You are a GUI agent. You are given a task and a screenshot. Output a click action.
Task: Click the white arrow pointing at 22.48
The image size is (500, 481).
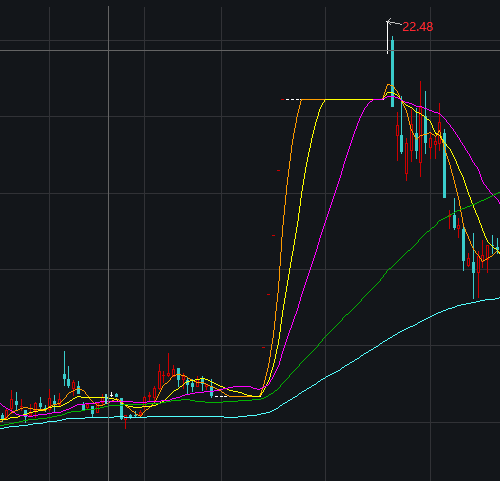[x=393, y=23]
